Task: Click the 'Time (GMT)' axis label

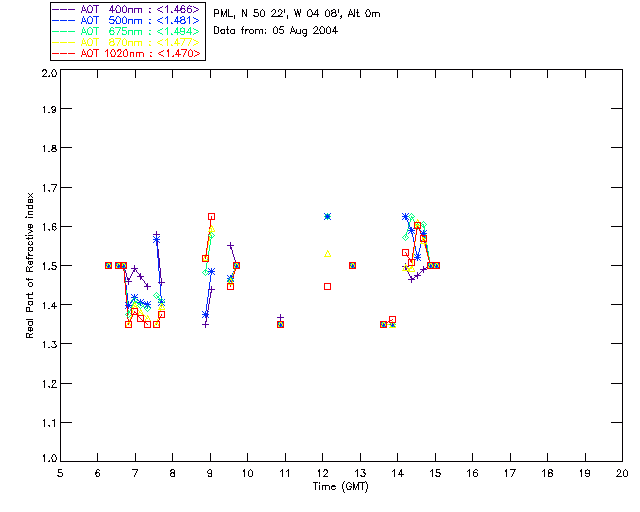Action: (x=340, y=487)
